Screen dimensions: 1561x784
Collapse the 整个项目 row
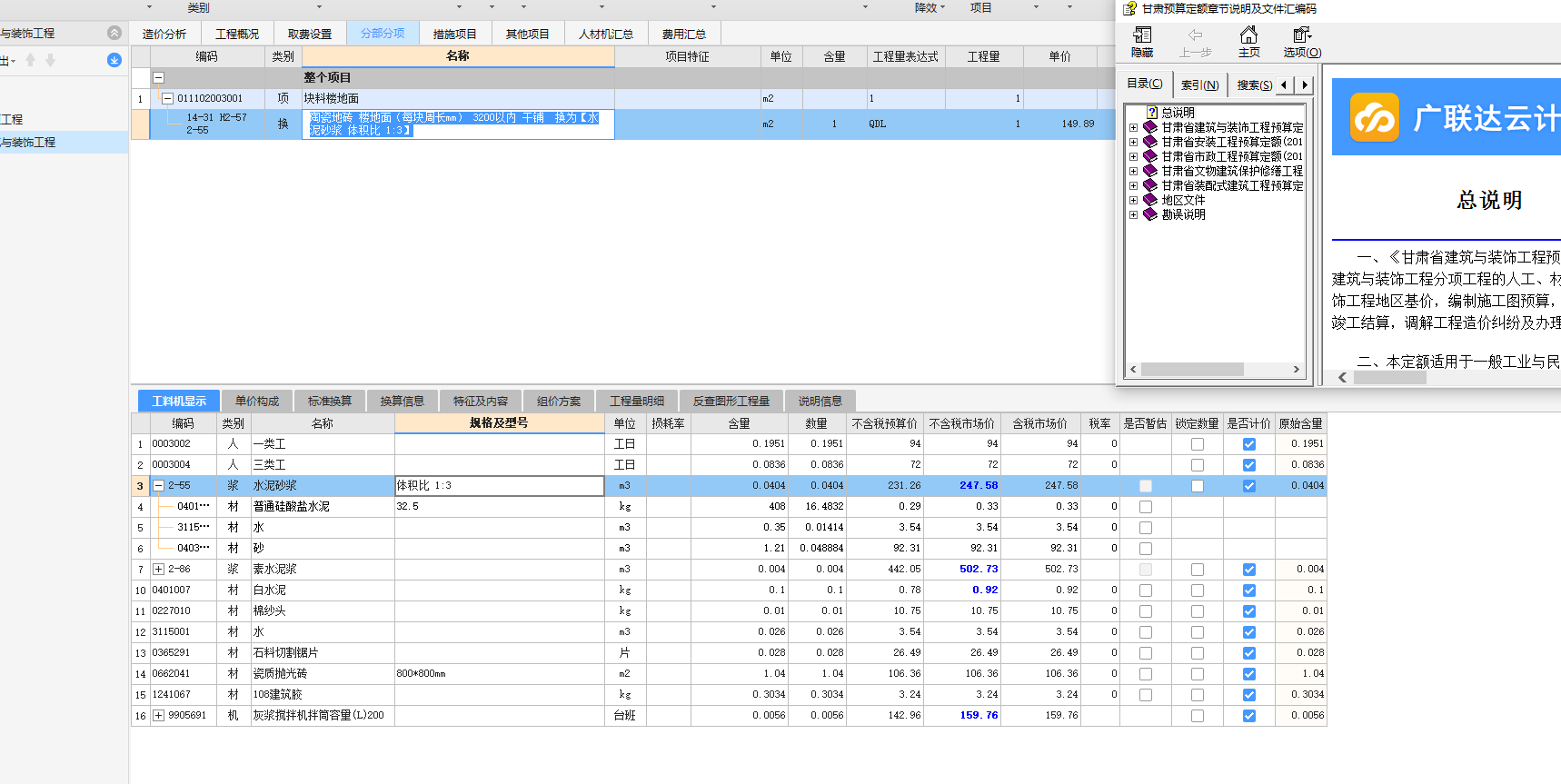158,78
